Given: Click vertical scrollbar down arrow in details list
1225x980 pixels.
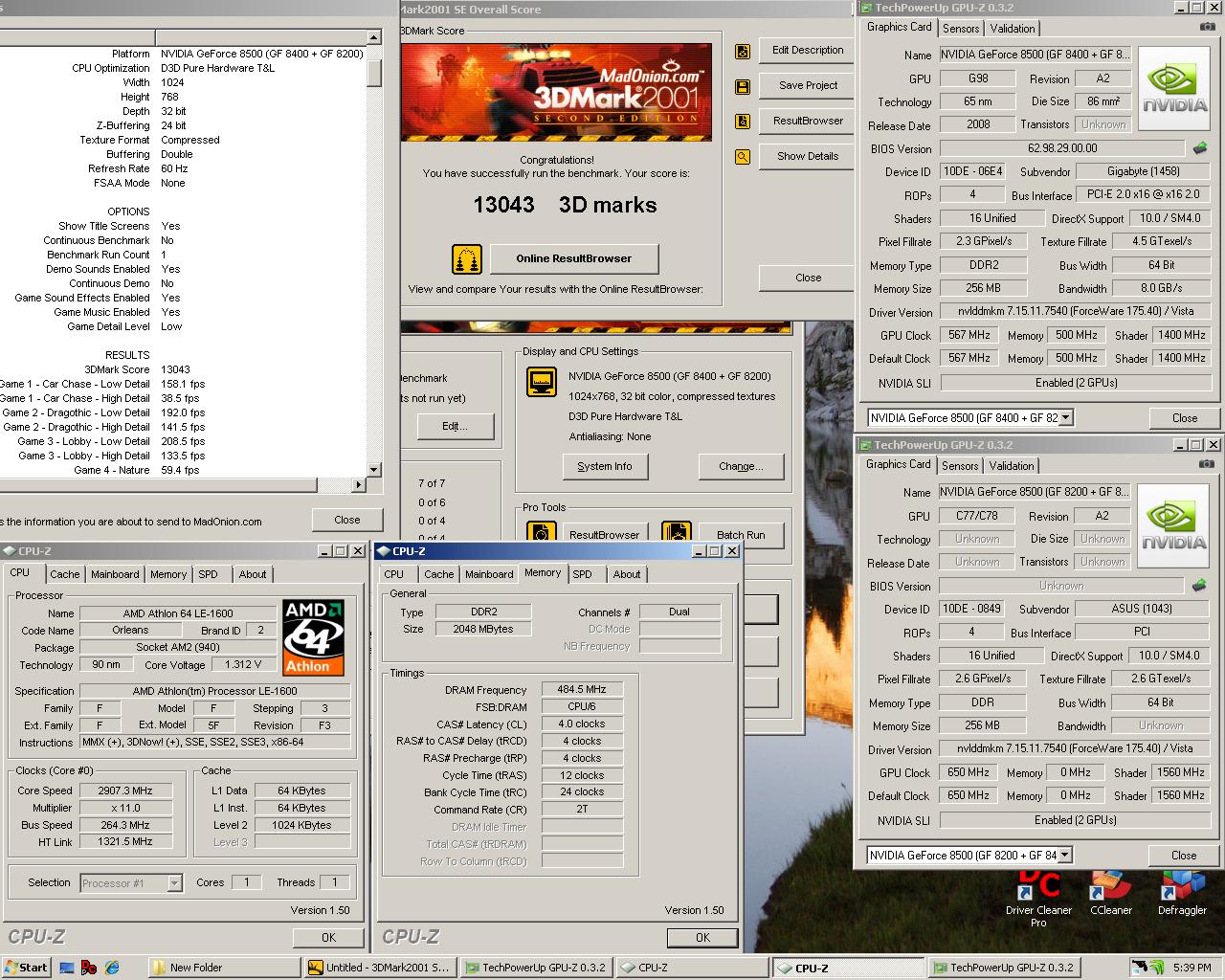Looking at the screenshot, I should 375,469.
